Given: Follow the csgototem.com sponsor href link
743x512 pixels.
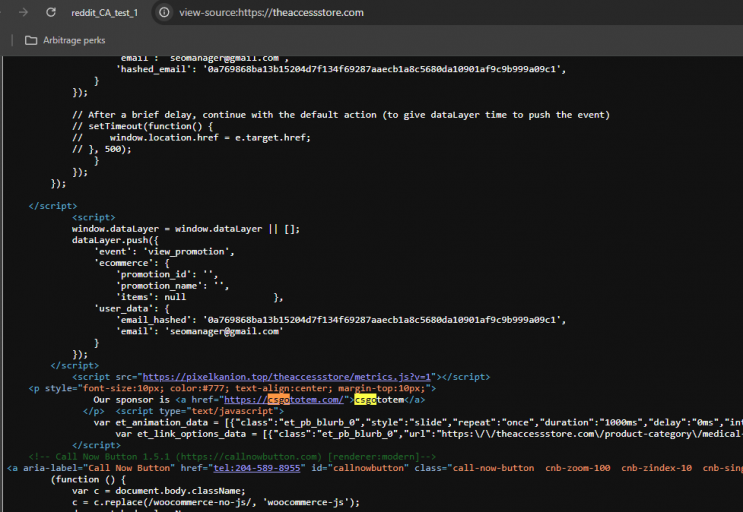Looking at the screenshot, I should (x=284, y=400).
